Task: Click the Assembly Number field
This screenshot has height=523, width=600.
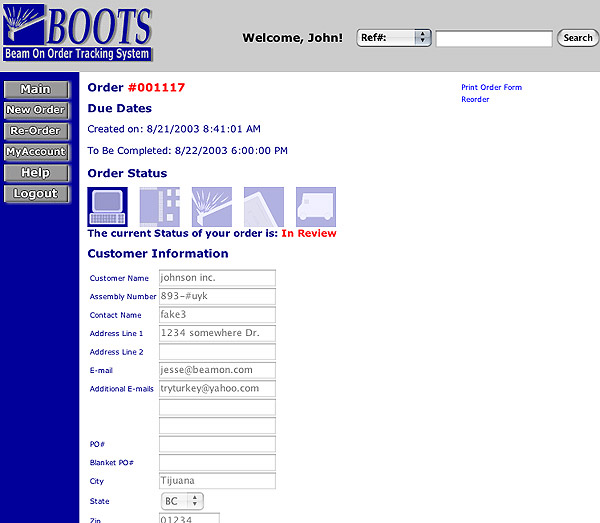Action: [x=217, y=296]
